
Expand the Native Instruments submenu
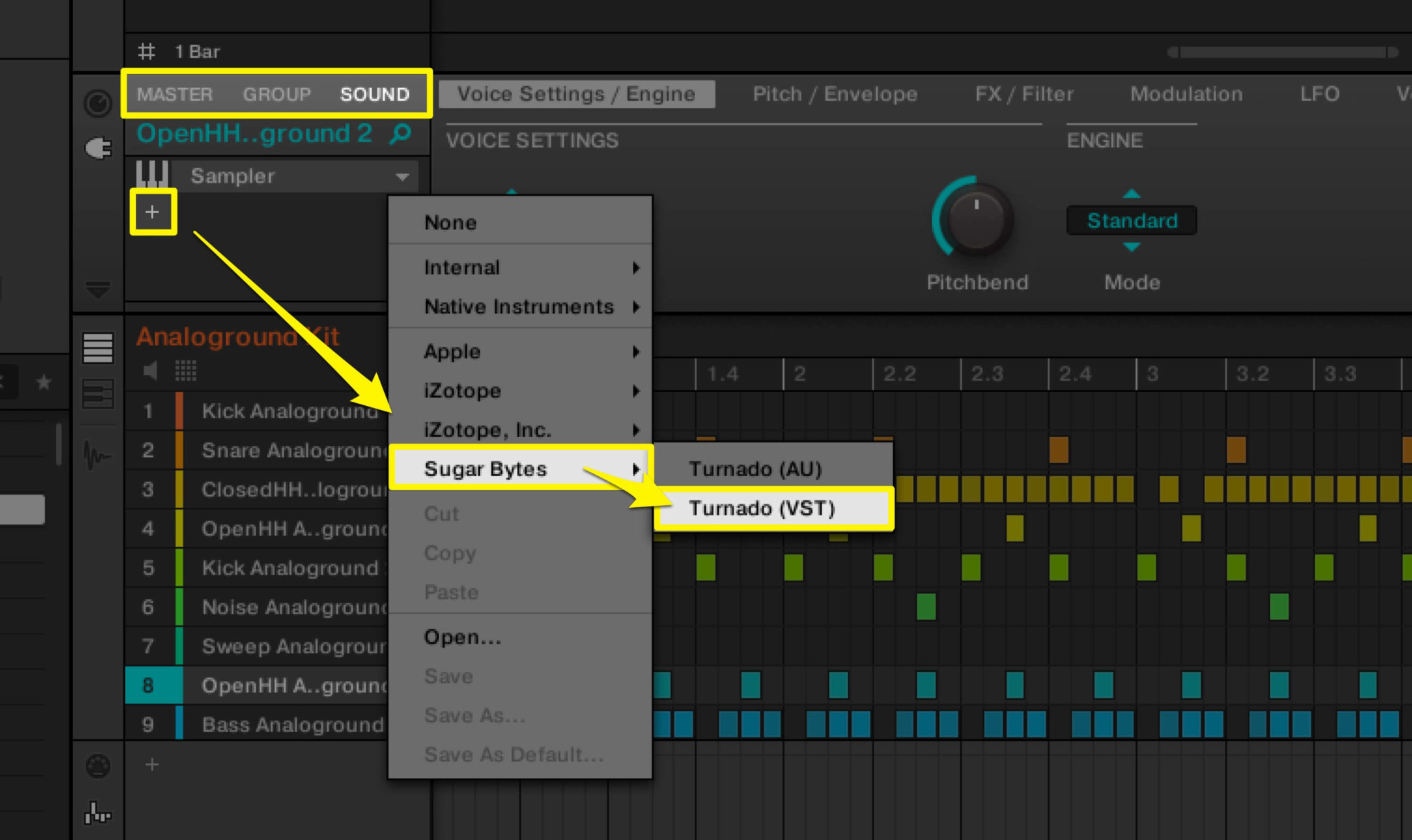[x=521, y=307]
